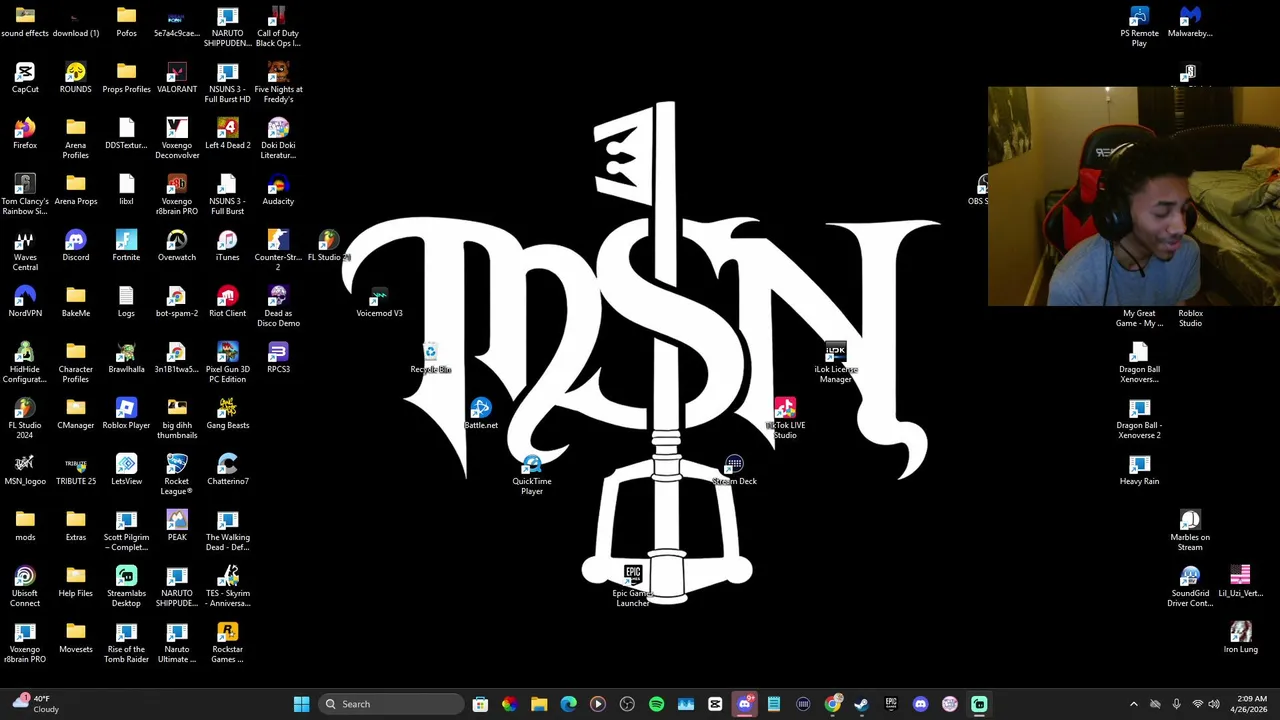This screenshot has width=1280, height=720.
Task: Open the Overwatch desktop shortcut
Action: point(177,246)
